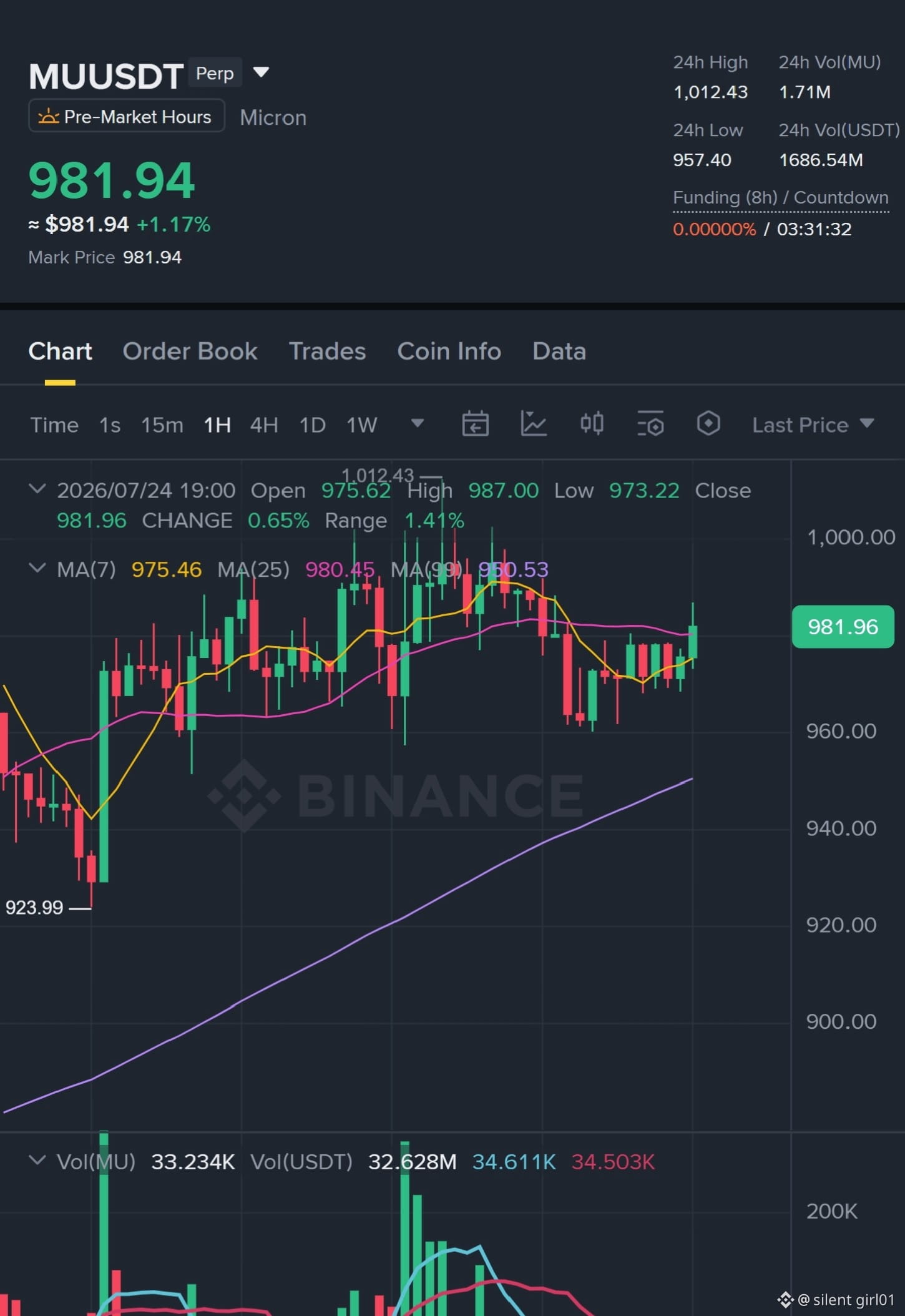Collapse the Vol(MU) volume indicator row

pyautogui.click(x=37, y=1161)
